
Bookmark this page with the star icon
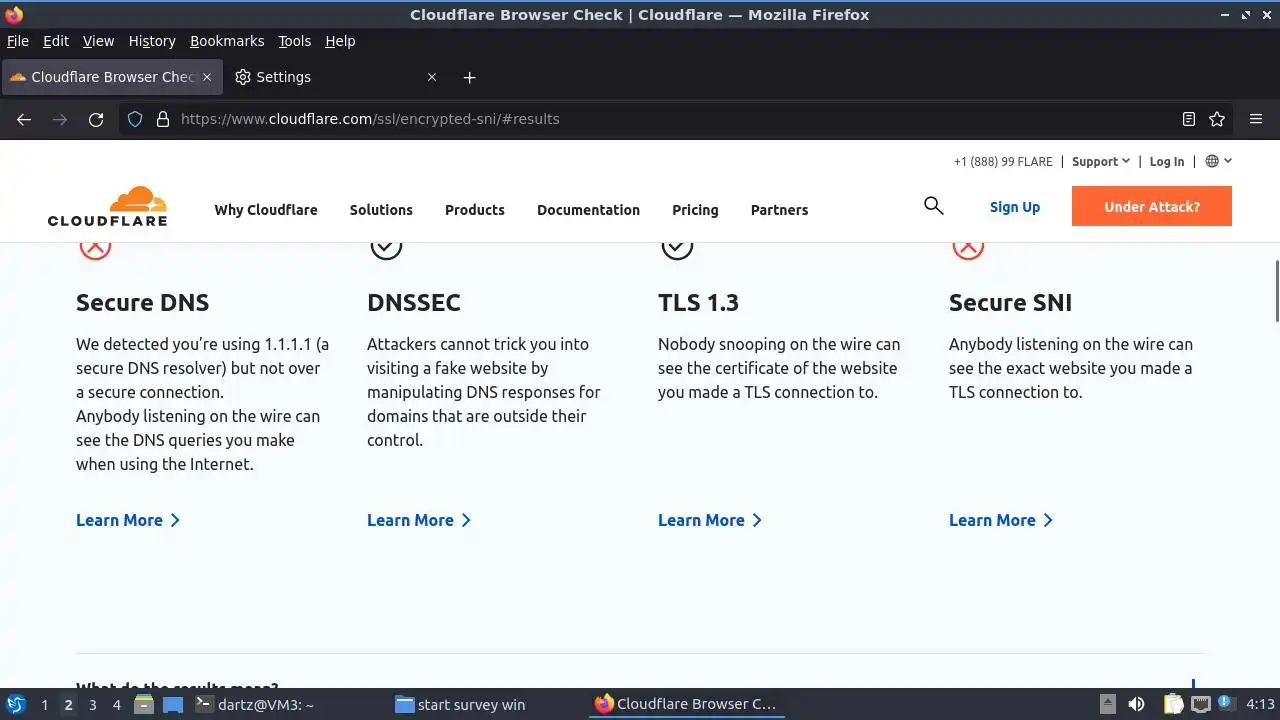point(1217,119)
